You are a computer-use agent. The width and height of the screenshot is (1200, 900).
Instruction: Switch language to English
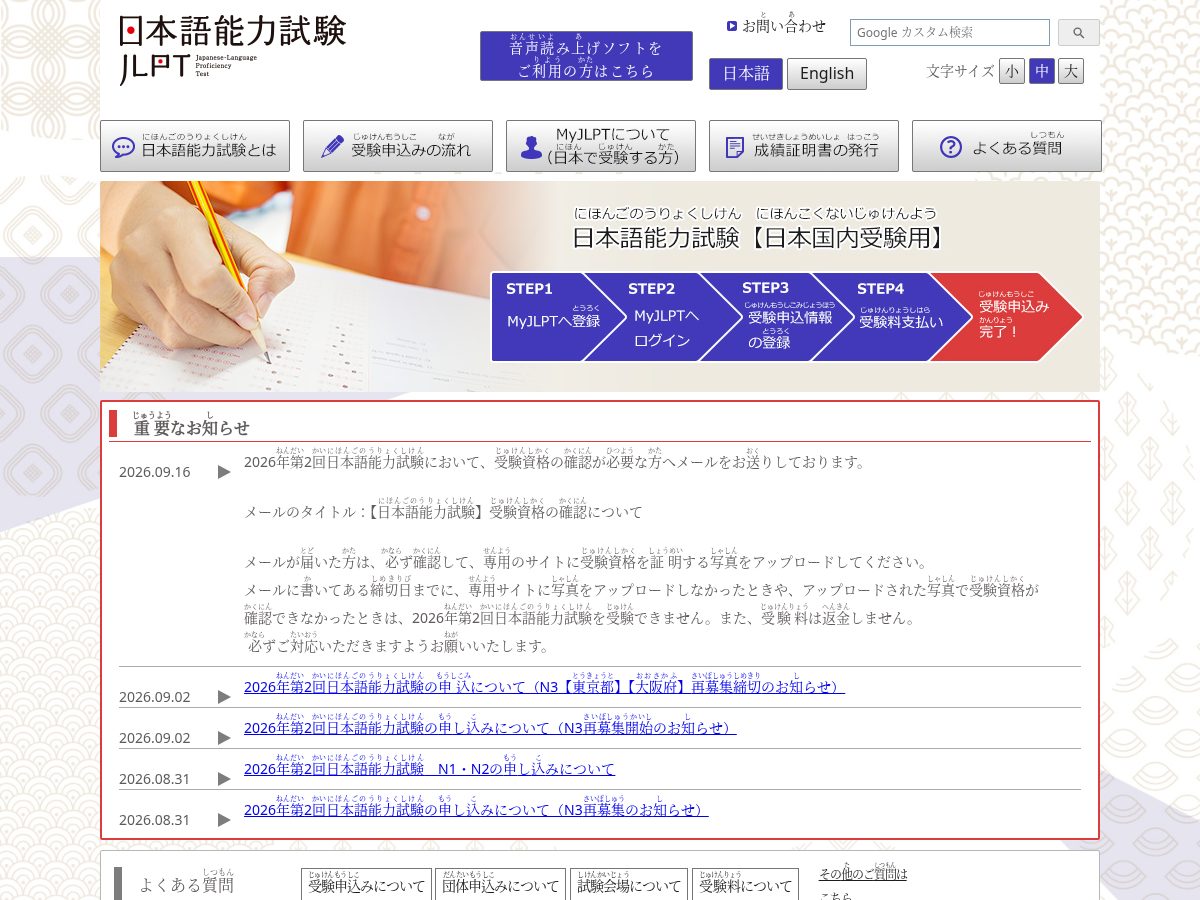827,74
